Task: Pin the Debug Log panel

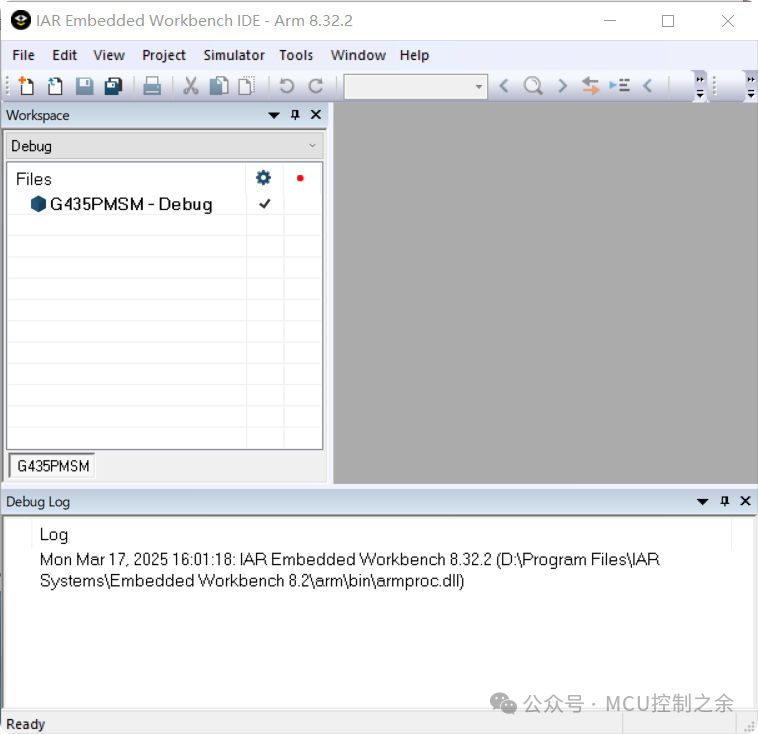Action: (724, 501)
